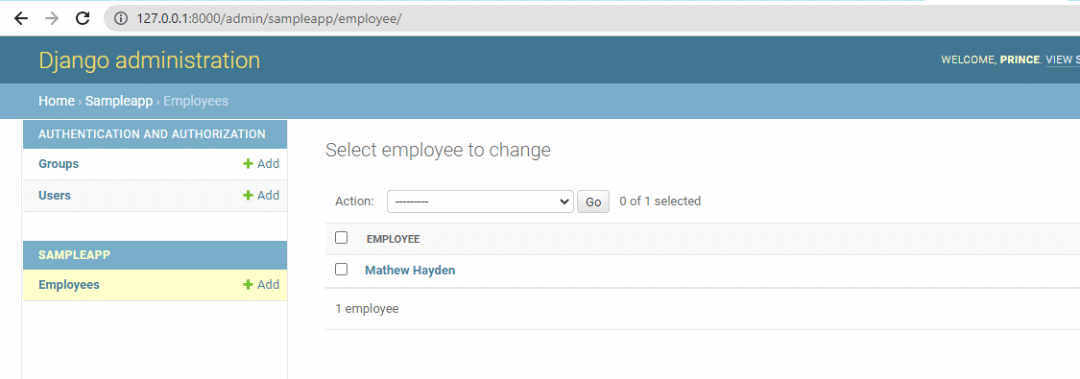The height and width of the screenshot is (379, 1080).
Task: View site information icon in address bar
Action: (121, 19)
